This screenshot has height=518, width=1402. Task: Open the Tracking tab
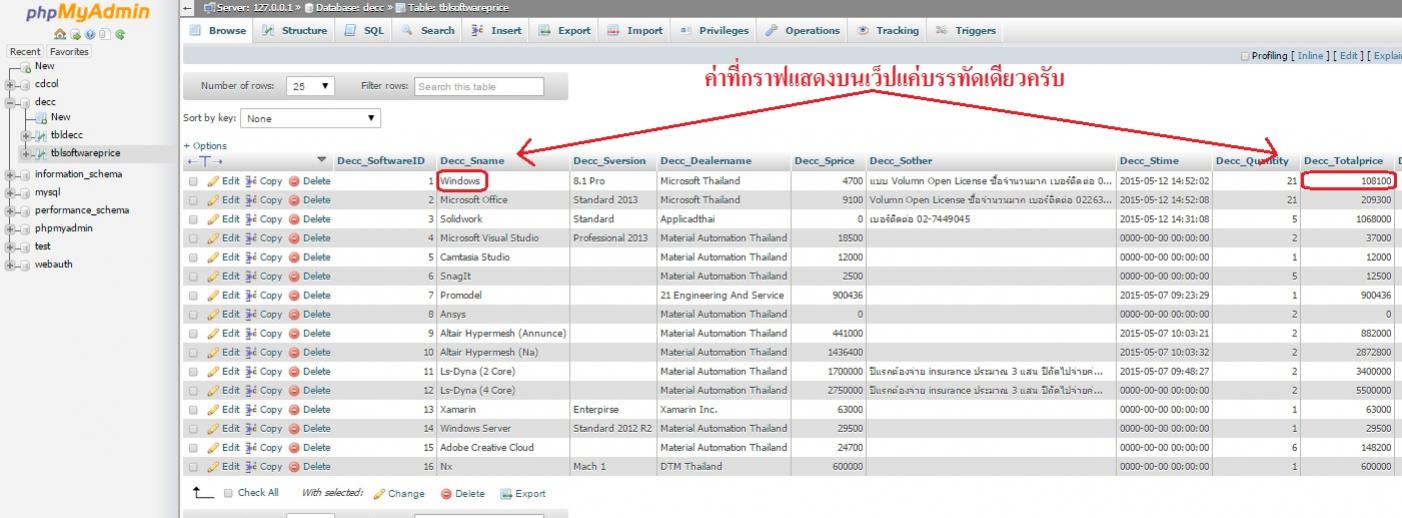coord(888,31)
